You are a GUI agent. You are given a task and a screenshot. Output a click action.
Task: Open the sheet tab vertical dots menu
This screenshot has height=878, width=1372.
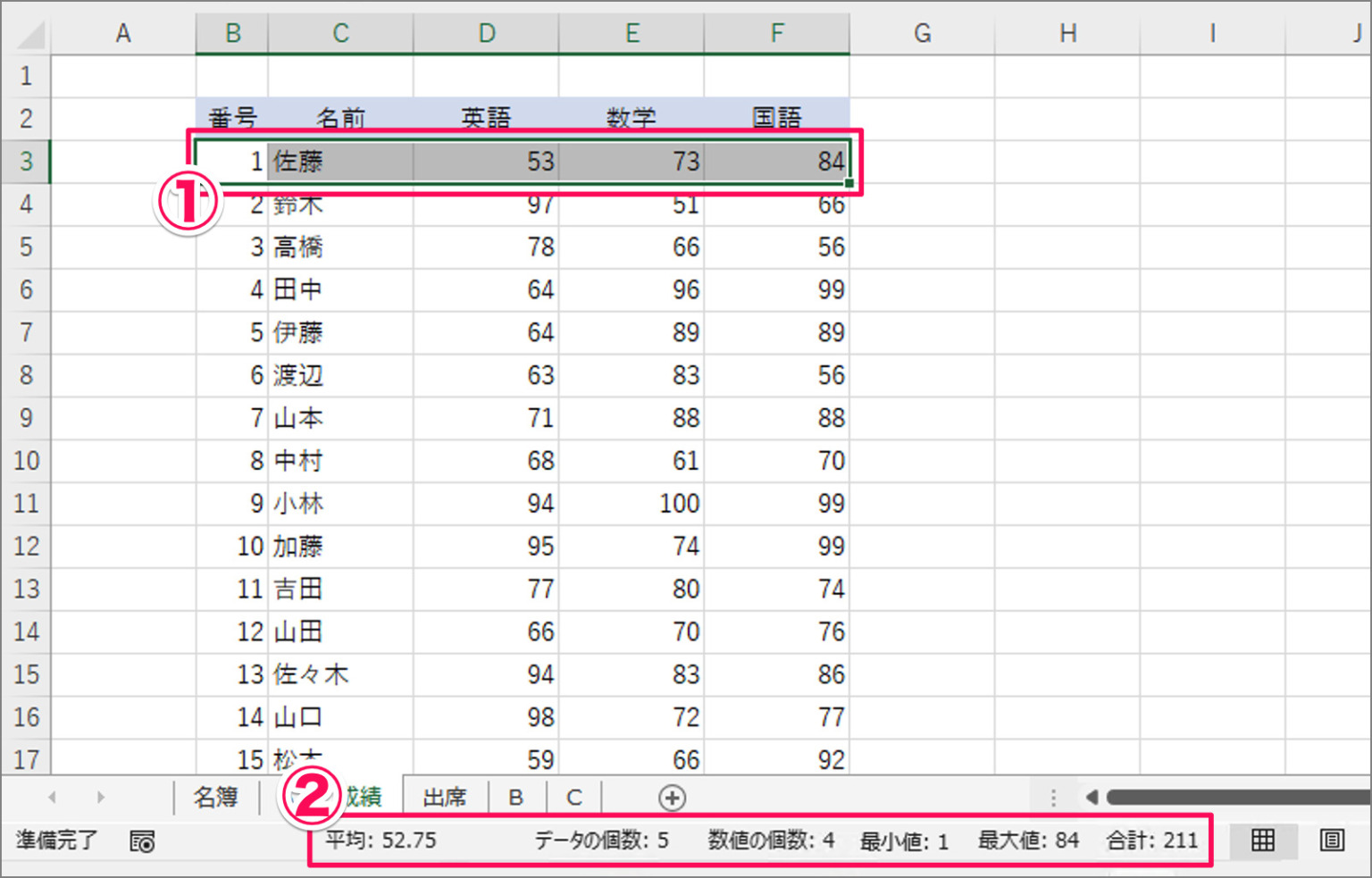[x=1053, y=797]
